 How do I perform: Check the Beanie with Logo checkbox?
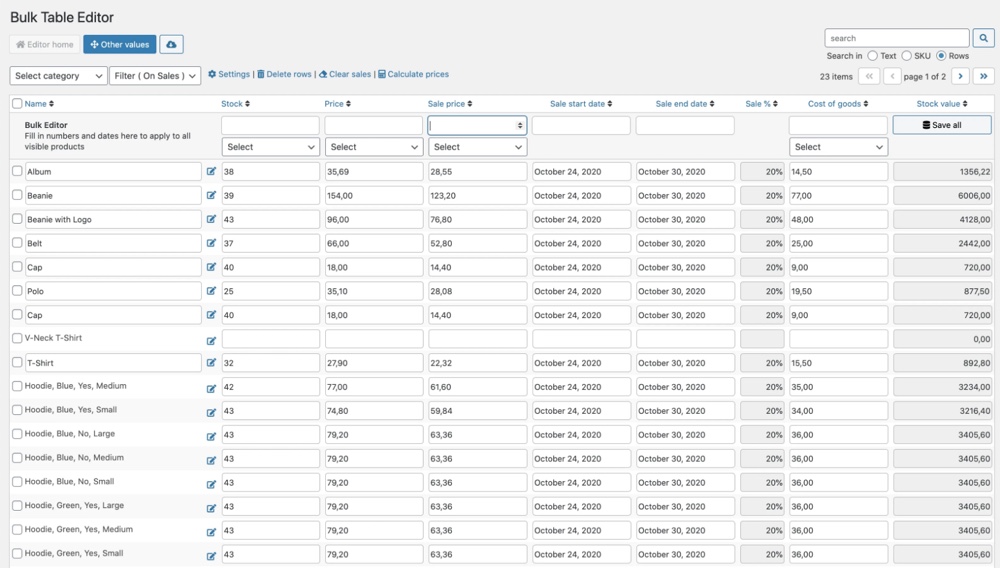(17, 219)
